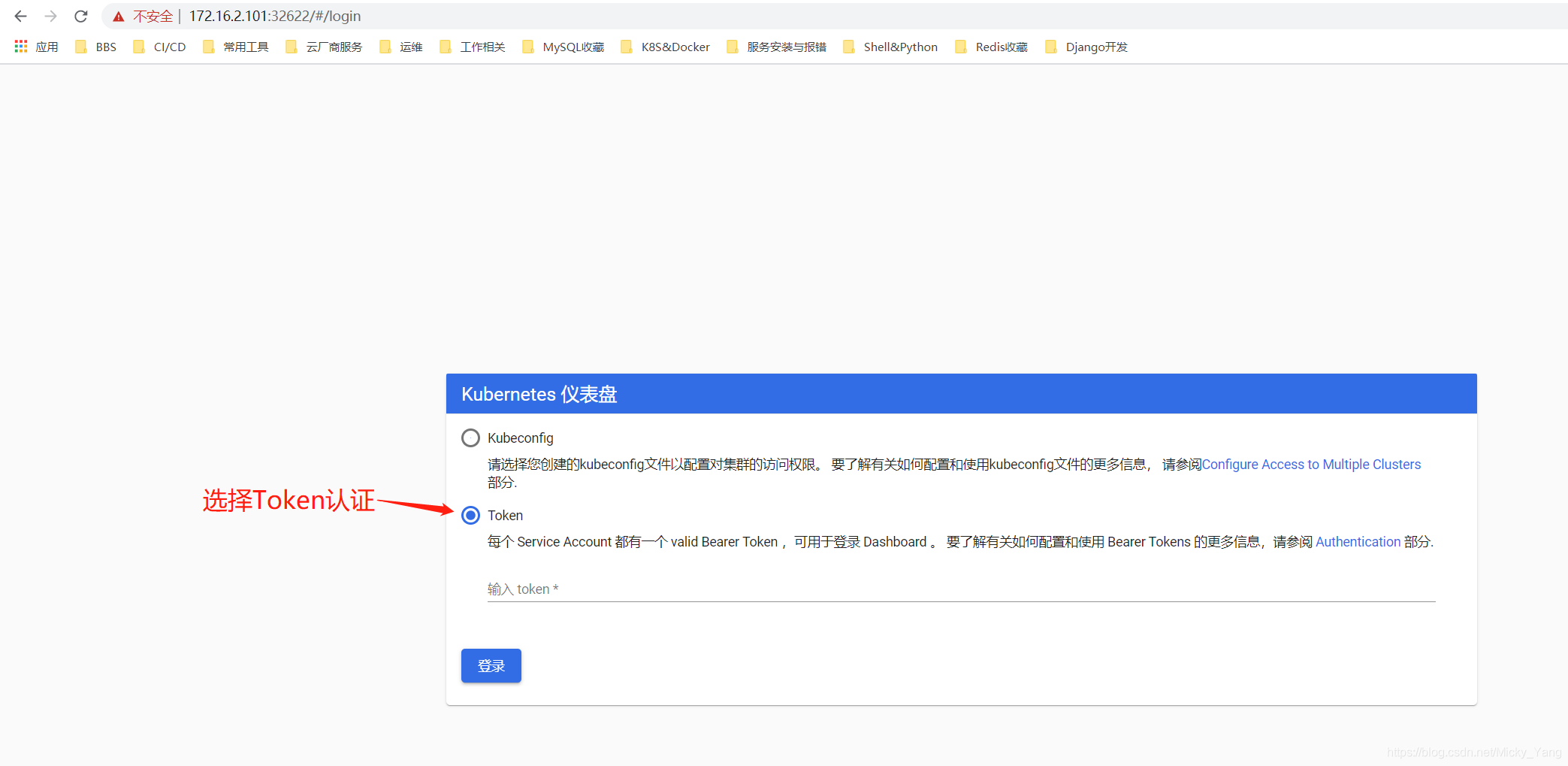Open the K8S&Docker bookmark folder

point(666,47)
